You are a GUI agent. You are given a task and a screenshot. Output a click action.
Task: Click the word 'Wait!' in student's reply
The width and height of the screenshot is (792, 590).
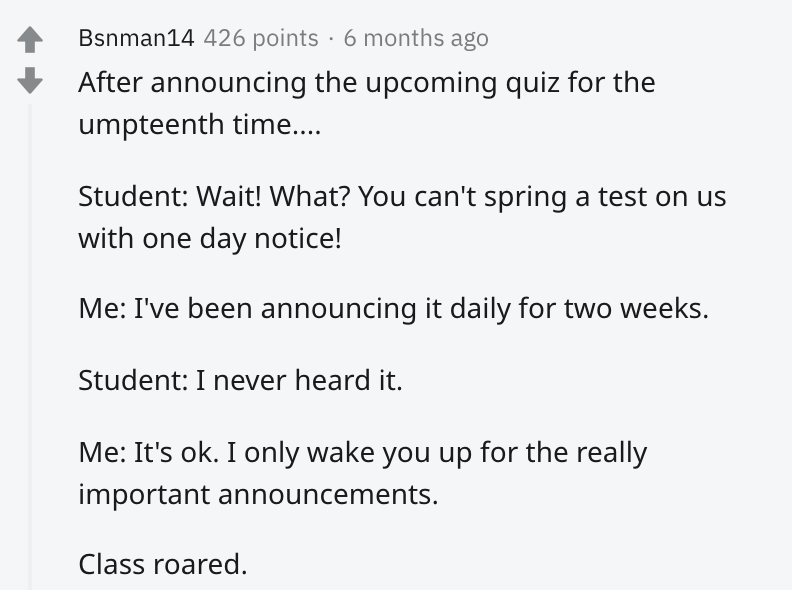click(x=229, y=196)
